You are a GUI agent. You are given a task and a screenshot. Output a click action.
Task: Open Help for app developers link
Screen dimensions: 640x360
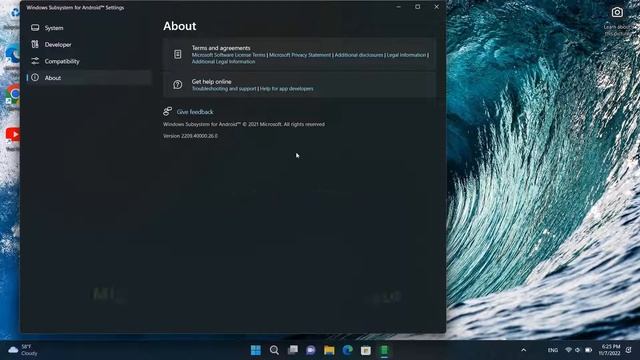pyautogui.click(x=287, y=89)
